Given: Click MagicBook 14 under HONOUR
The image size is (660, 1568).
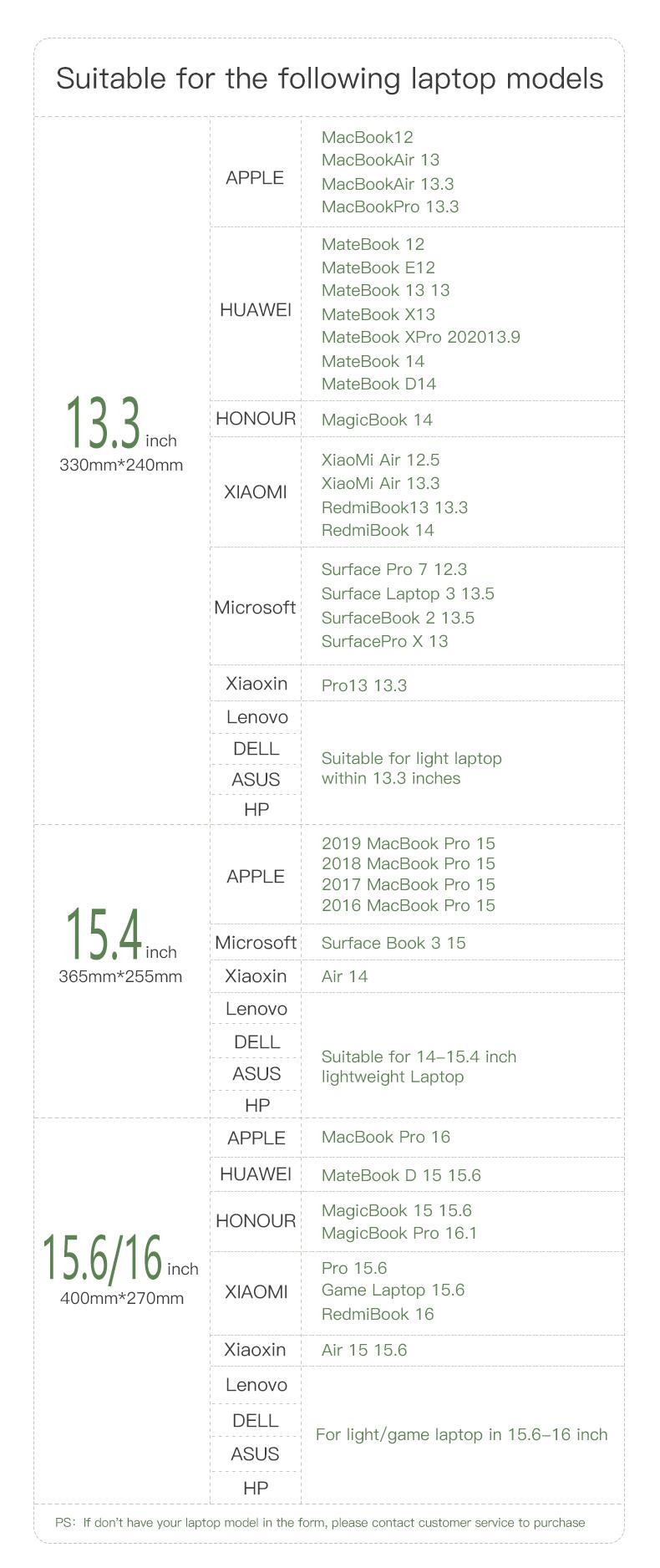Looking at the screenshot, I should [377, 420].
